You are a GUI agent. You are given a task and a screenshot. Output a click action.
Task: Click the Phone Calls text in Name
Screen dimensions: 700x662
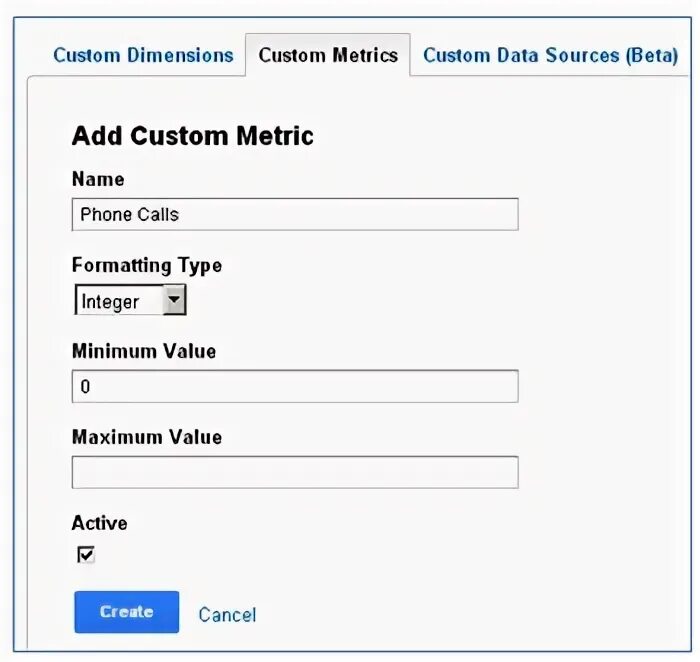pyautogui.click(x=129, y=214)
